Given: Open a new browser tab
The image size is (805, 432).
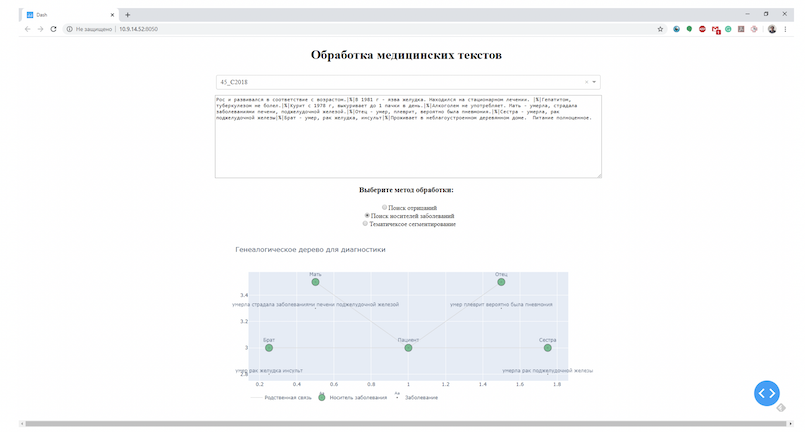Looking at the screenshot, I should click(x=127, y=14).
